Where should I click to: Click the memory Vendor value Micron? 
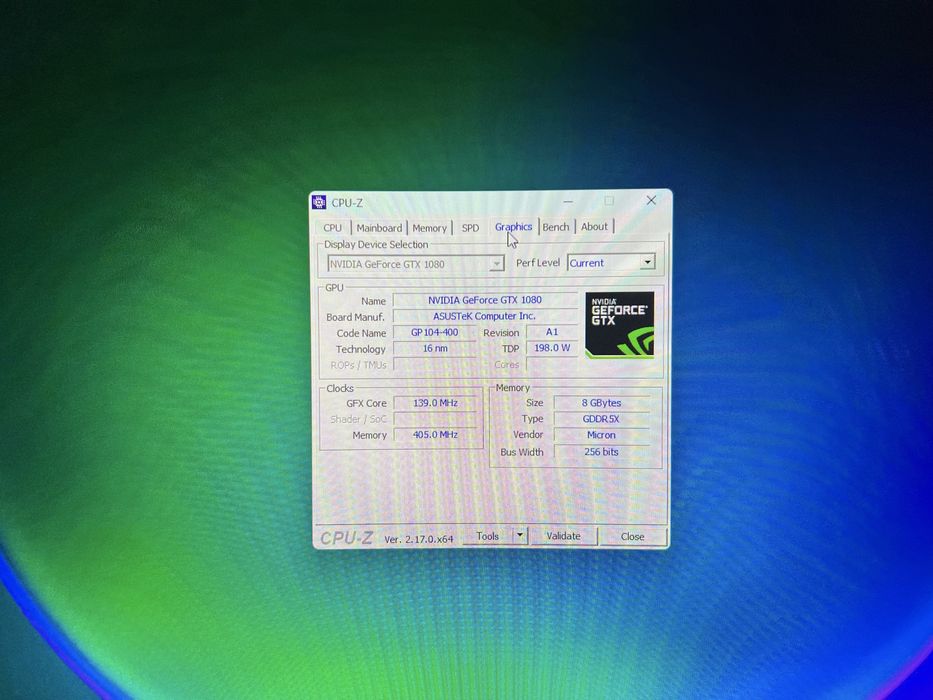602,435
